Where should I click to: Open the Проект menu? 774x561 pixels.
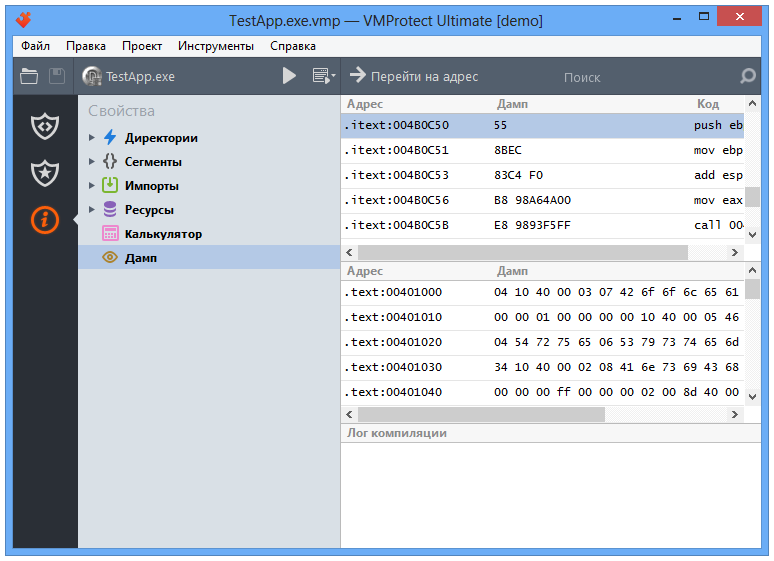(x=142, y=46)
